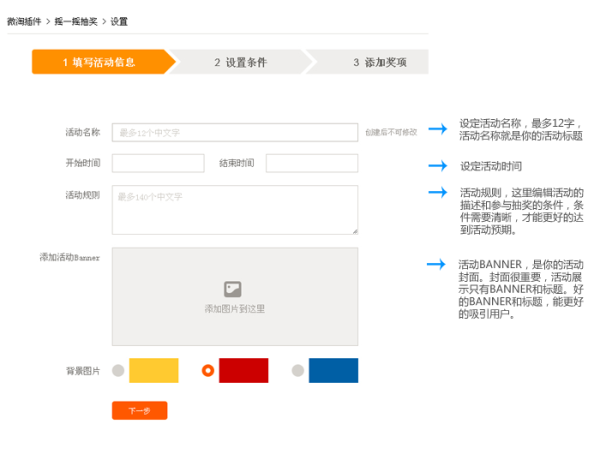Select the red background radio button
The height and width of the screenshot is (454, 600).
(x=208, y=370)
